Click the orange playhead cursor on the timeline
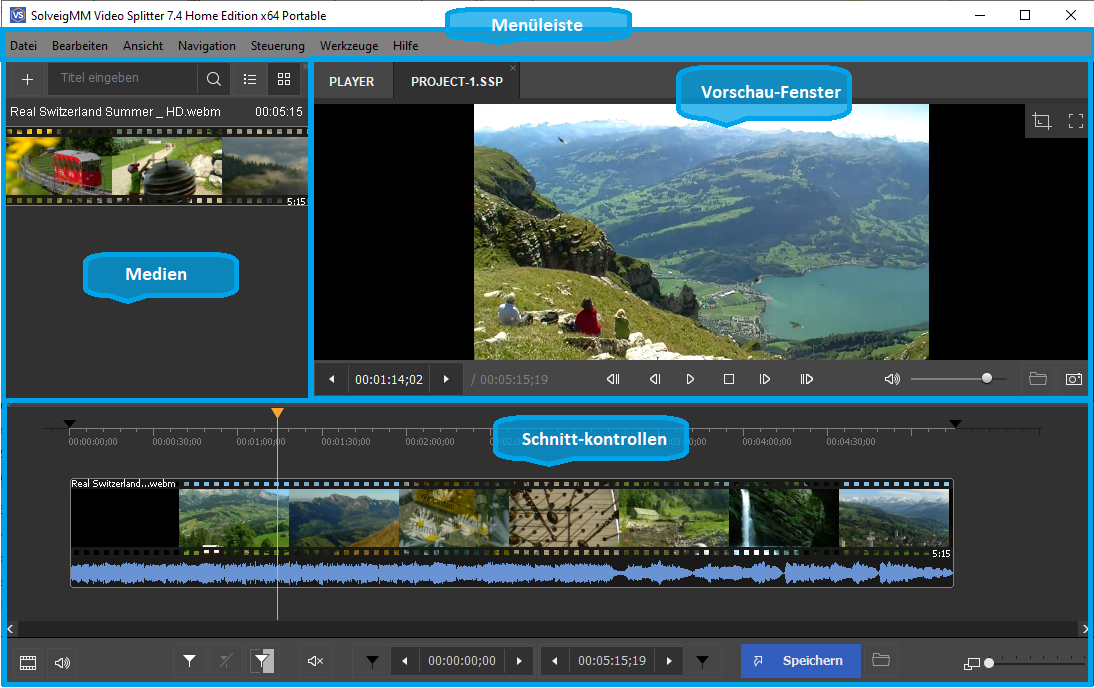 pyautogui.click(x=278, y=413)
